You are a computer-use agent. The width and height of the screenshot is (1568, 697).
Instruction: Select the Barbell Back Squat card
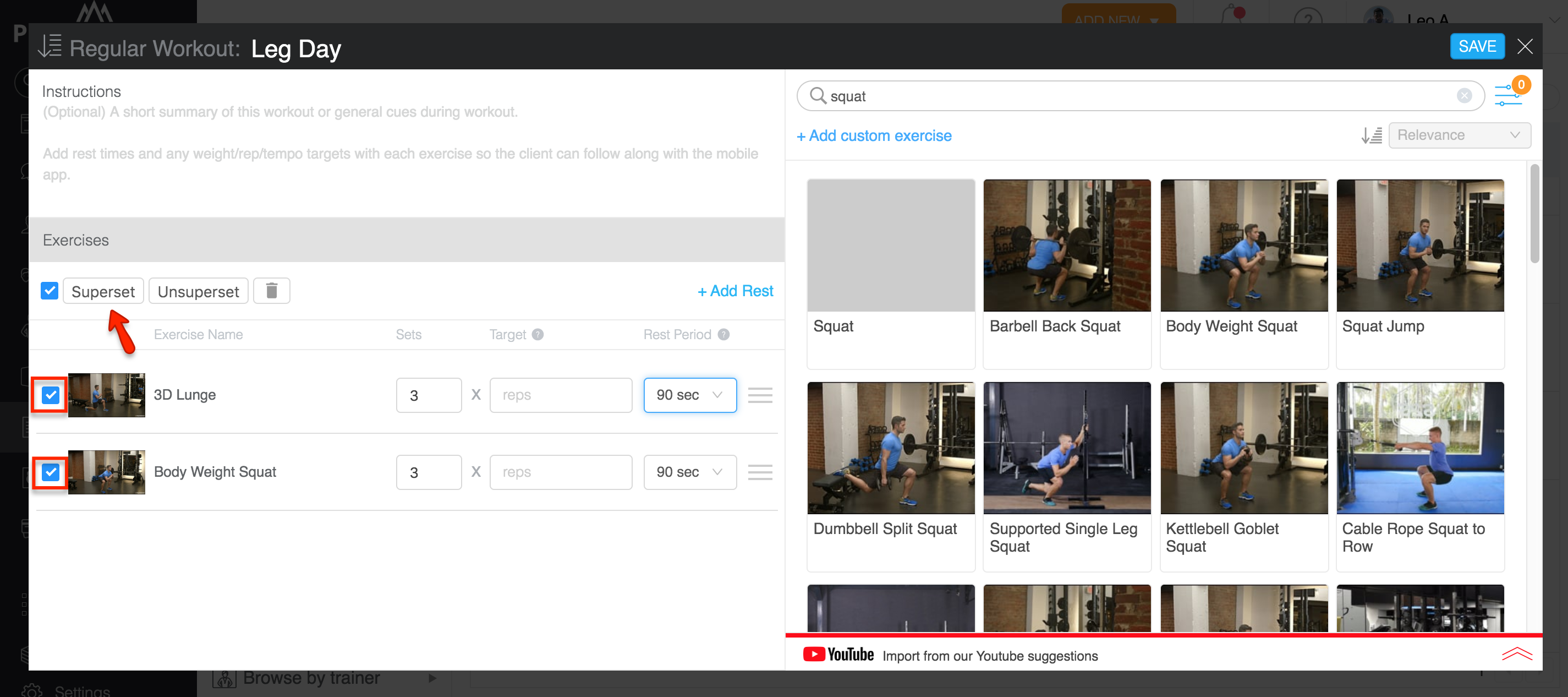click(1066, 274)
